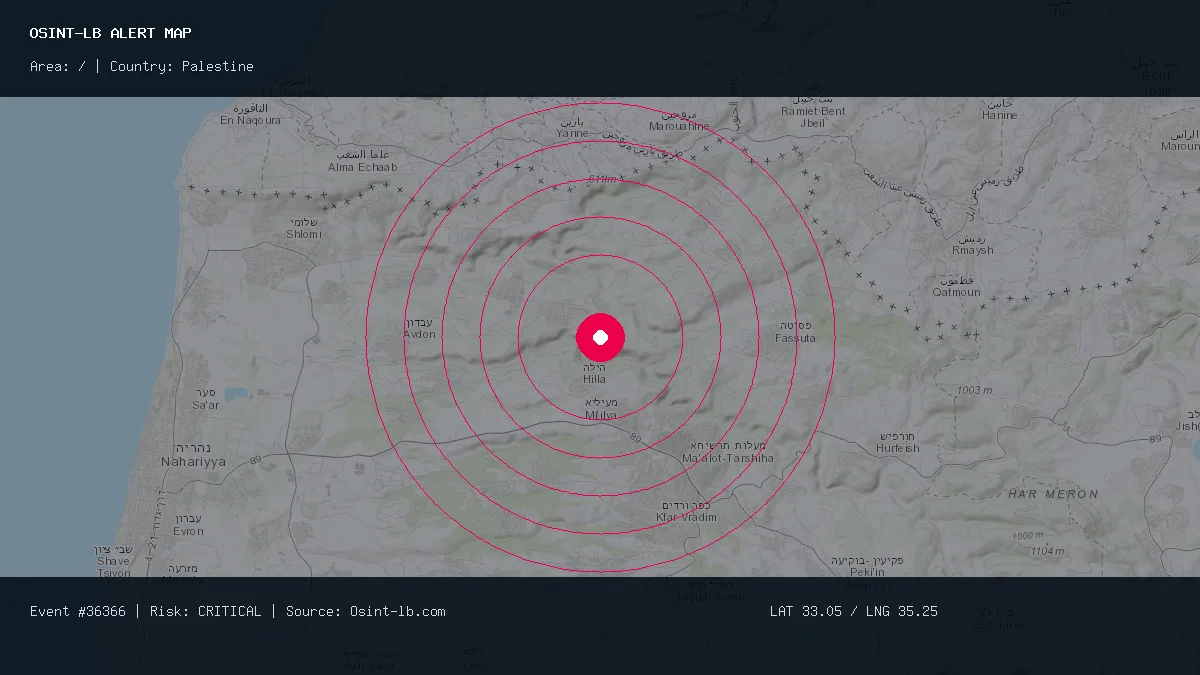
Task: Select the Kfar Vradim label
Action: pyautogui.click(x=686, y=511)
